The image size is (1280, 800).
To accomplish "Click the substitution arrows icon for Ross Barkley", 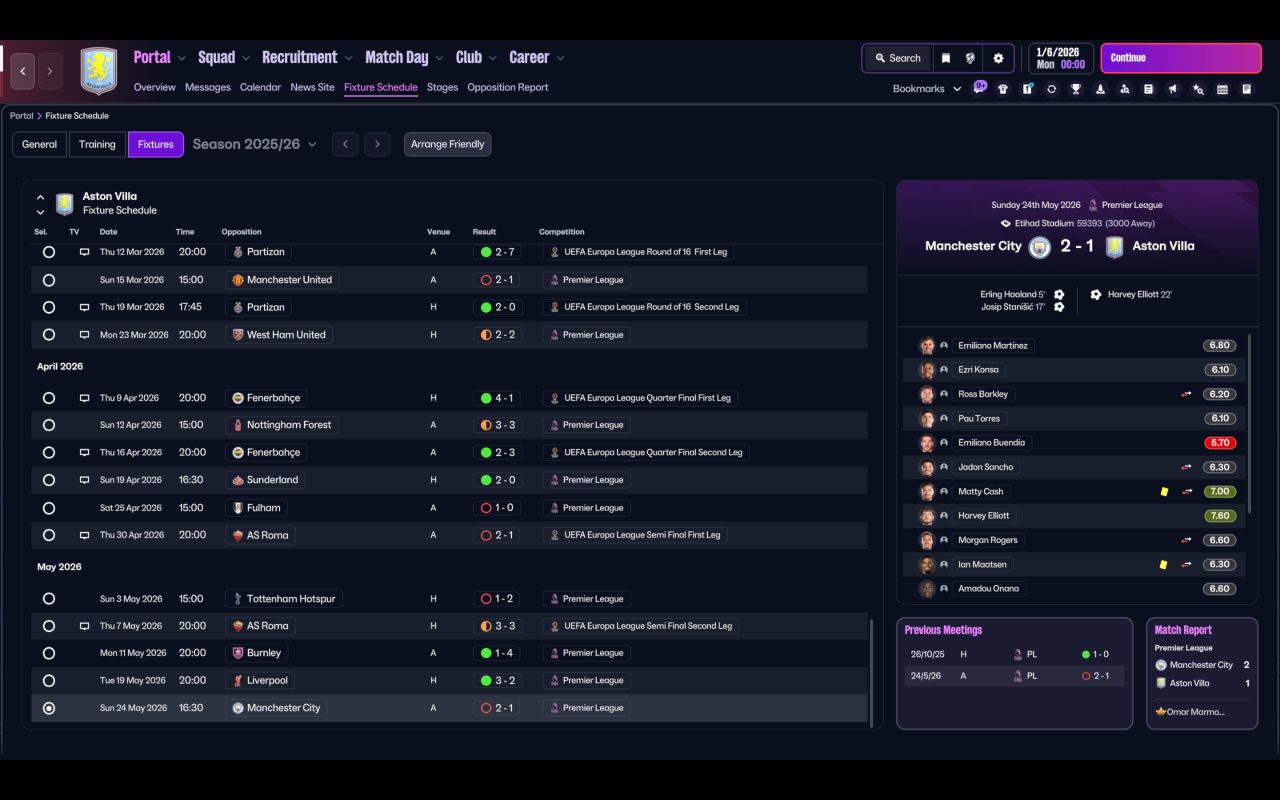I will [x=1187, y=394].
